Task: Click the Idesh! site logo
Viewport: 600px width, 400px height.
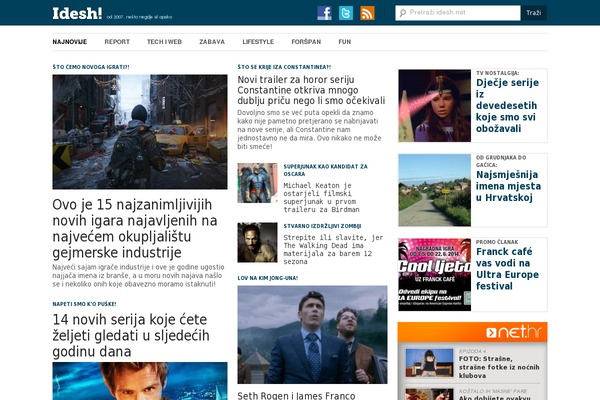Action: [77, 13]
